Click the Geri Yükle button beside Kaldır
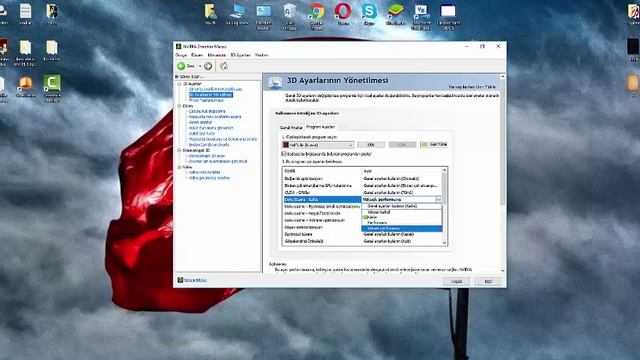 434,144
